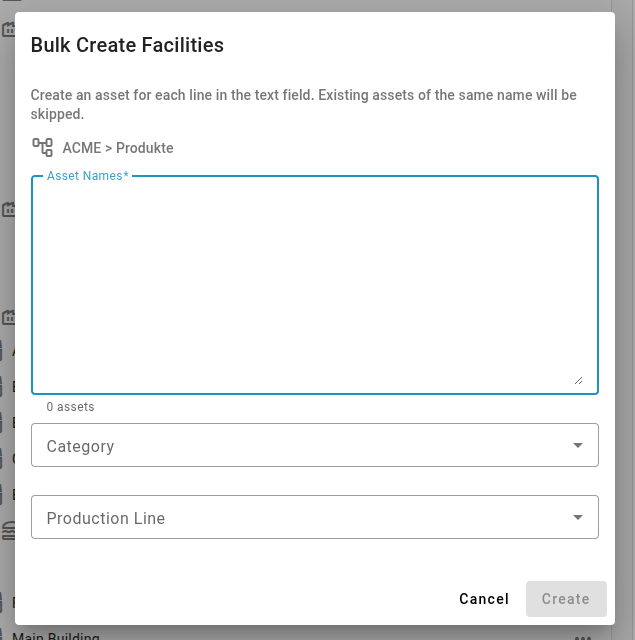Click the three-dots menu beside Main Building

click(582, 636)
